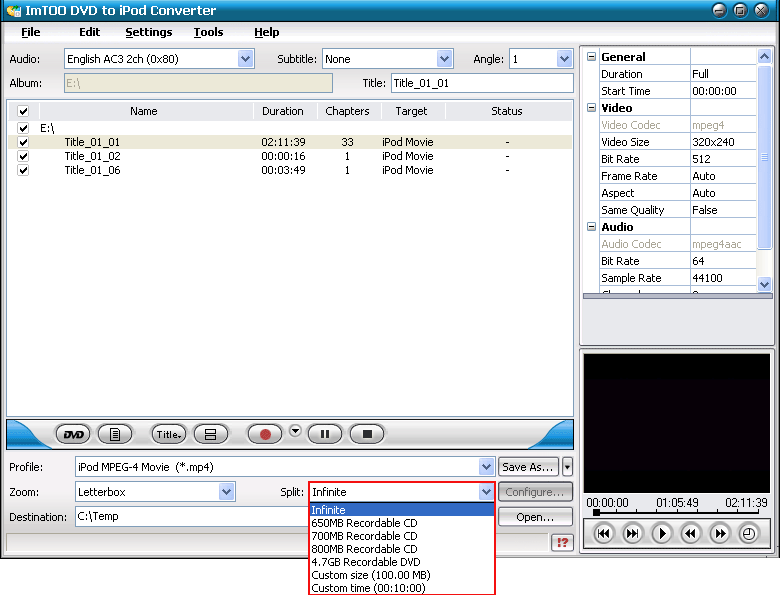Pause conversion with the pause button
Screen dimensions: 780x595
325,434
